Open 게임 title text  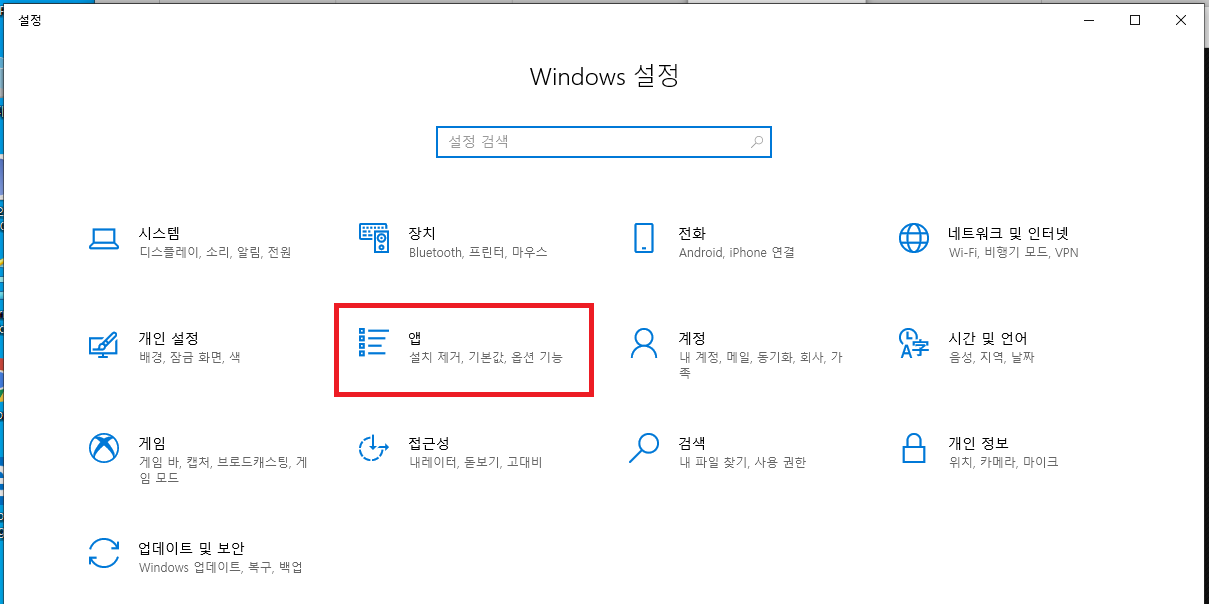(x=152, y=443)
